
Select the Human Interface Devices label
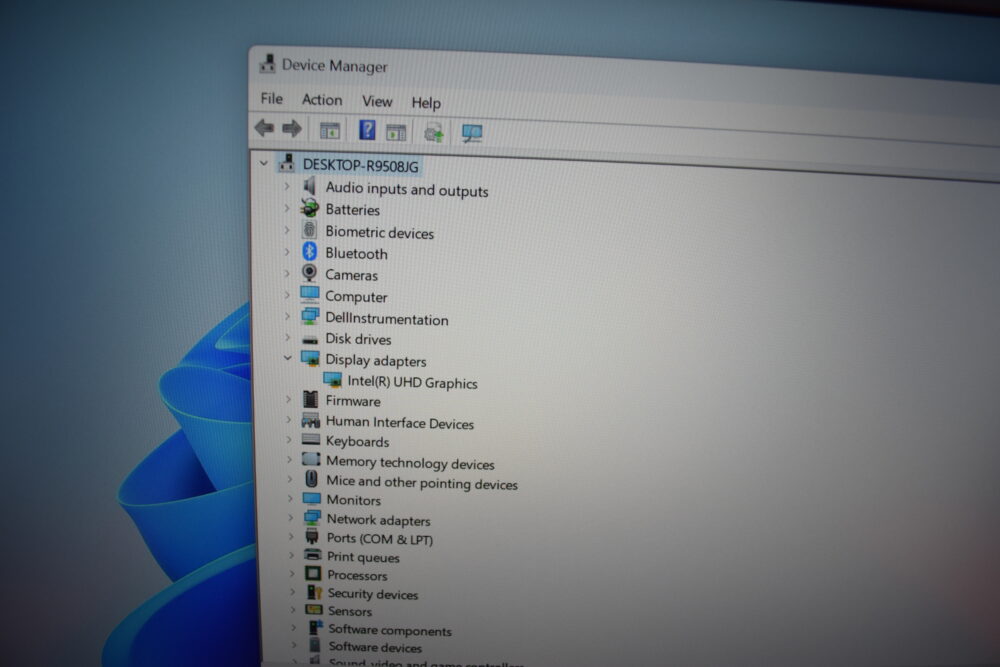[x=400, y=423]
